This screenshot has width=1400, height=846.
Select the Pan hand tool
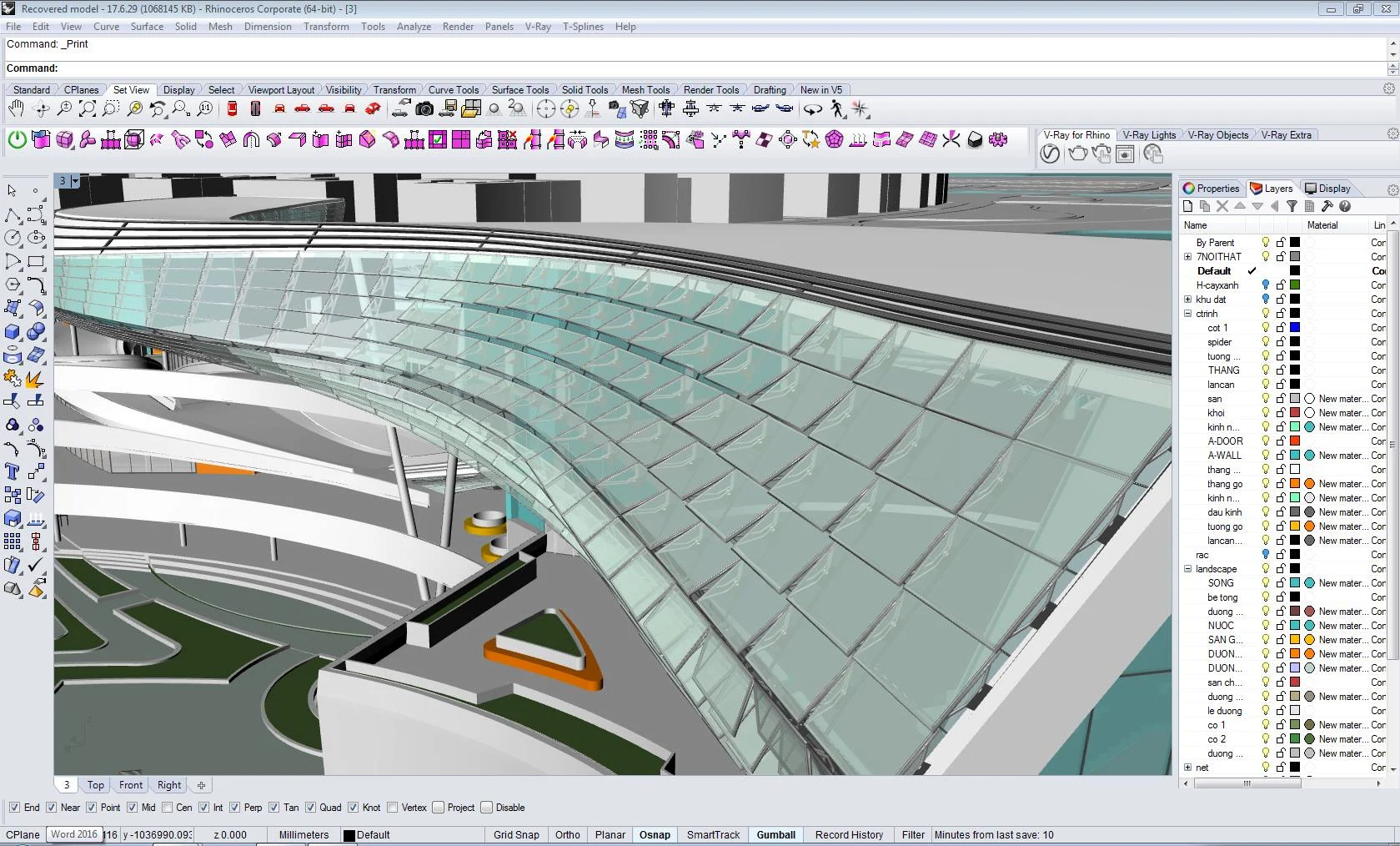coord(16,109)
